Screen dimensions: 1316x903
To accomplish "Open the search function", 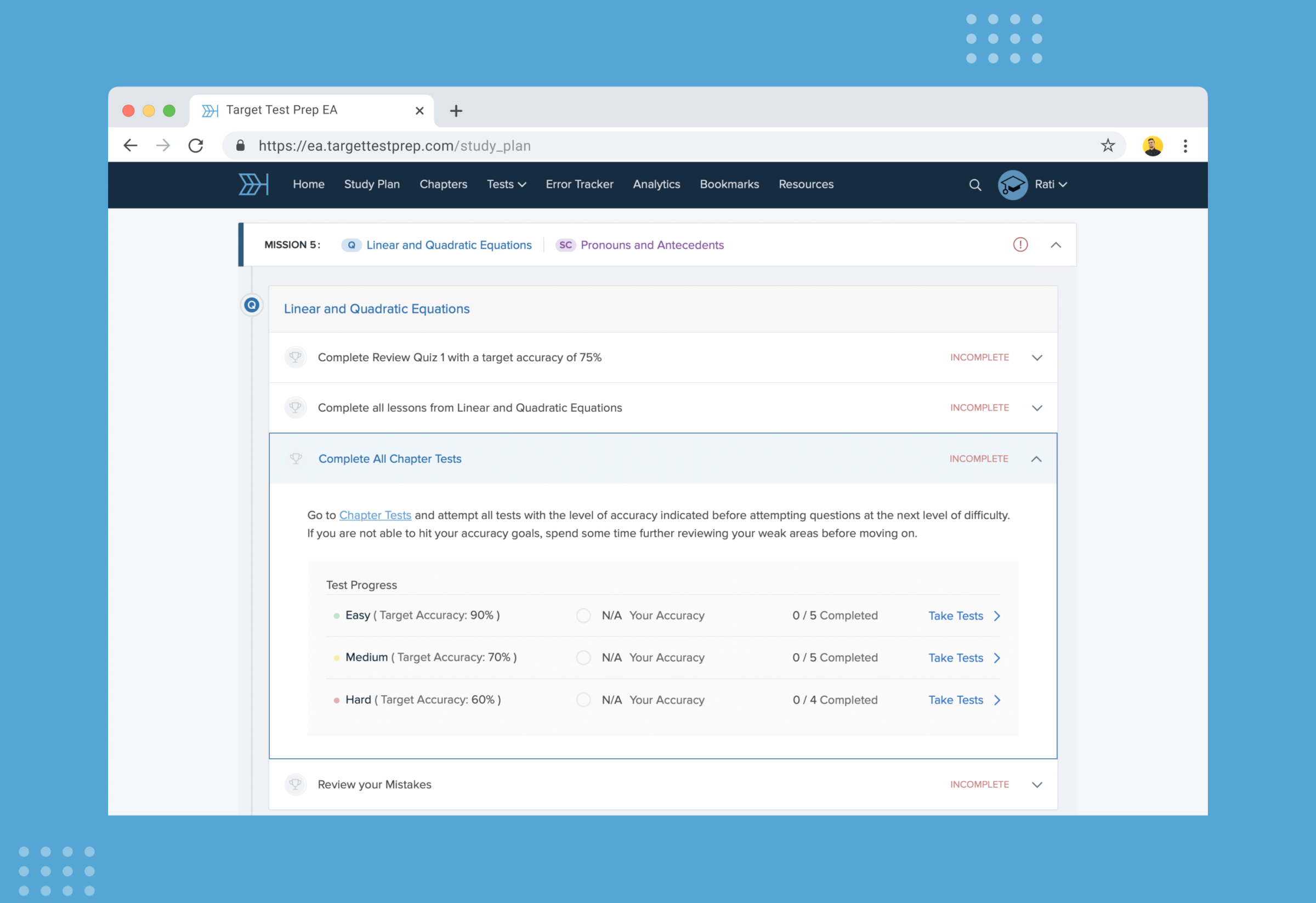I will pos(975,185).
